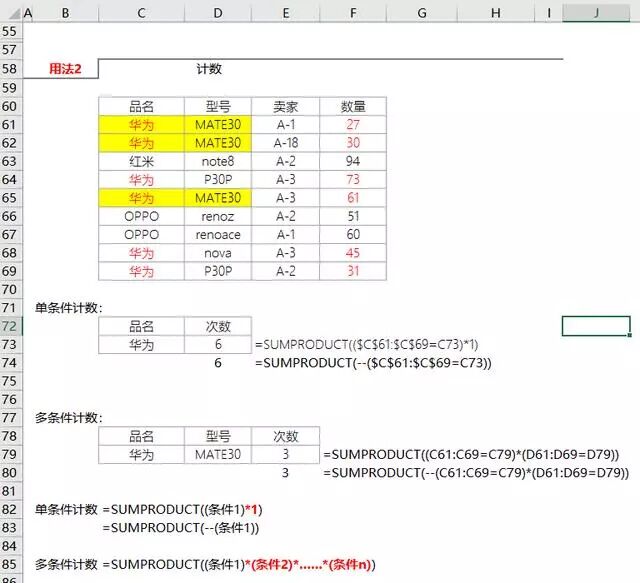The width and height of the screenshot is (640, 583).
Task: Select column D header
Action: point(218,13)
